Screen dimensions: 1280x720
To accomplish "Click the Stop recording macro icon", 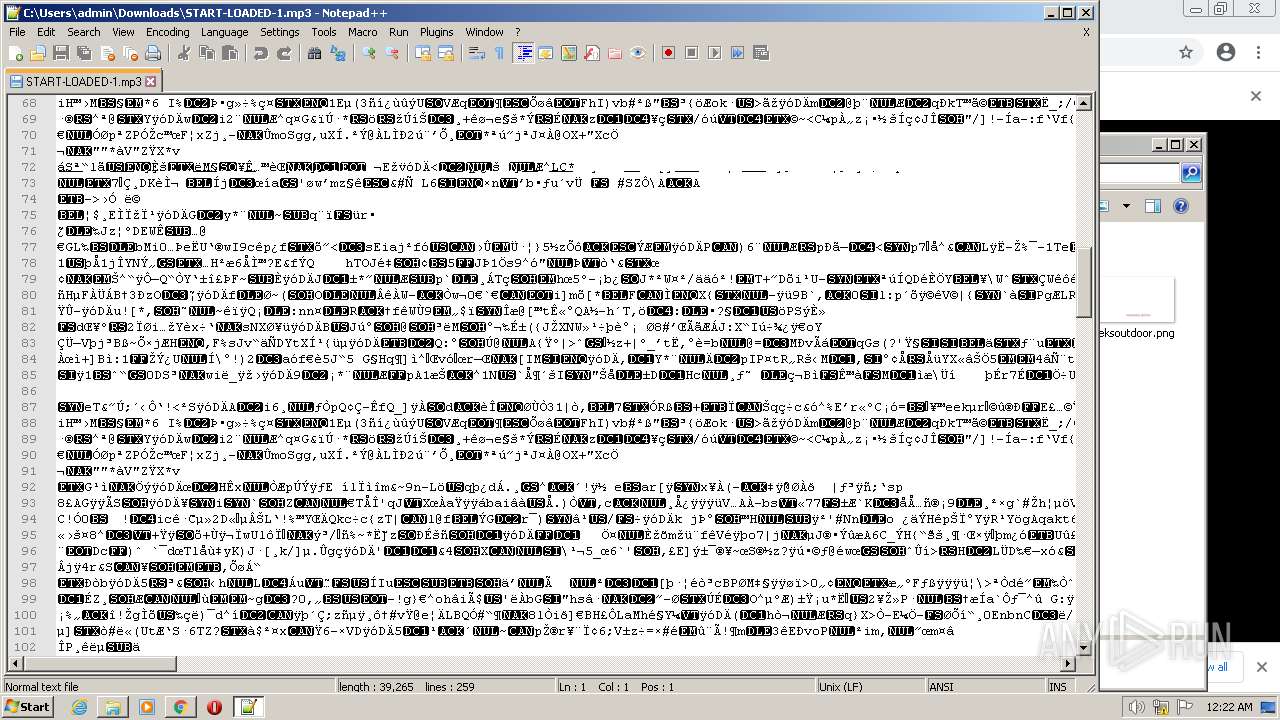I will pos(692,53).
